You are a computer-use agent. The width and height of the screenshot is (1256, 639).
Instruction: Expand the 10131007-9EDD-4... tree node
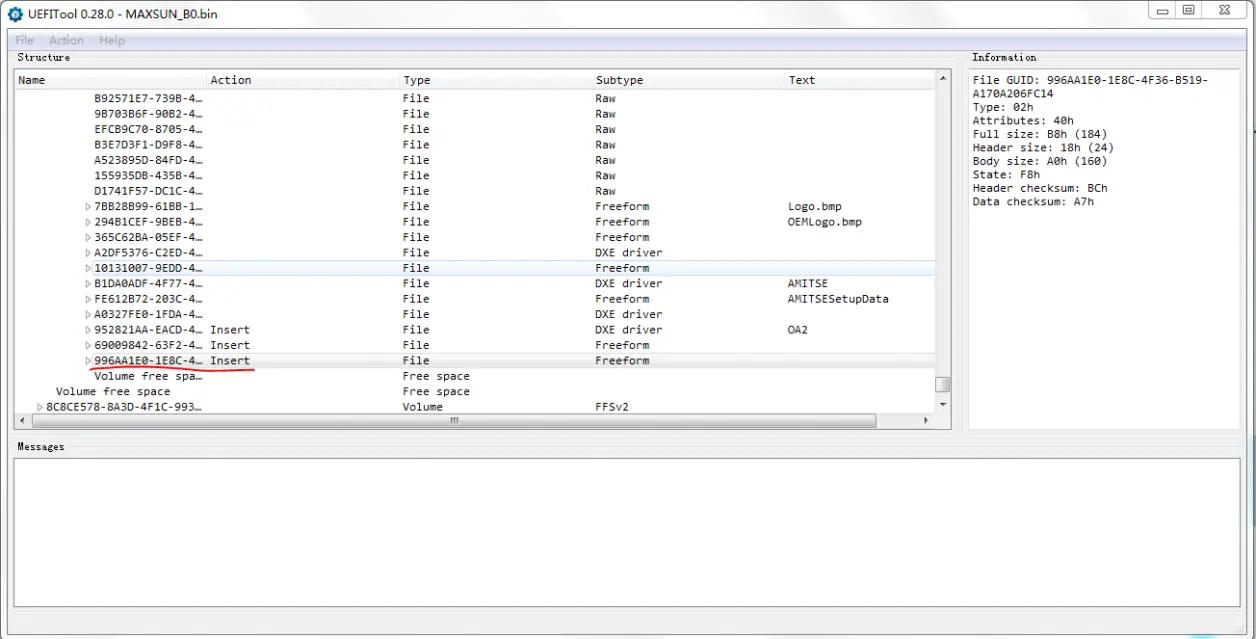click(88, 268)
